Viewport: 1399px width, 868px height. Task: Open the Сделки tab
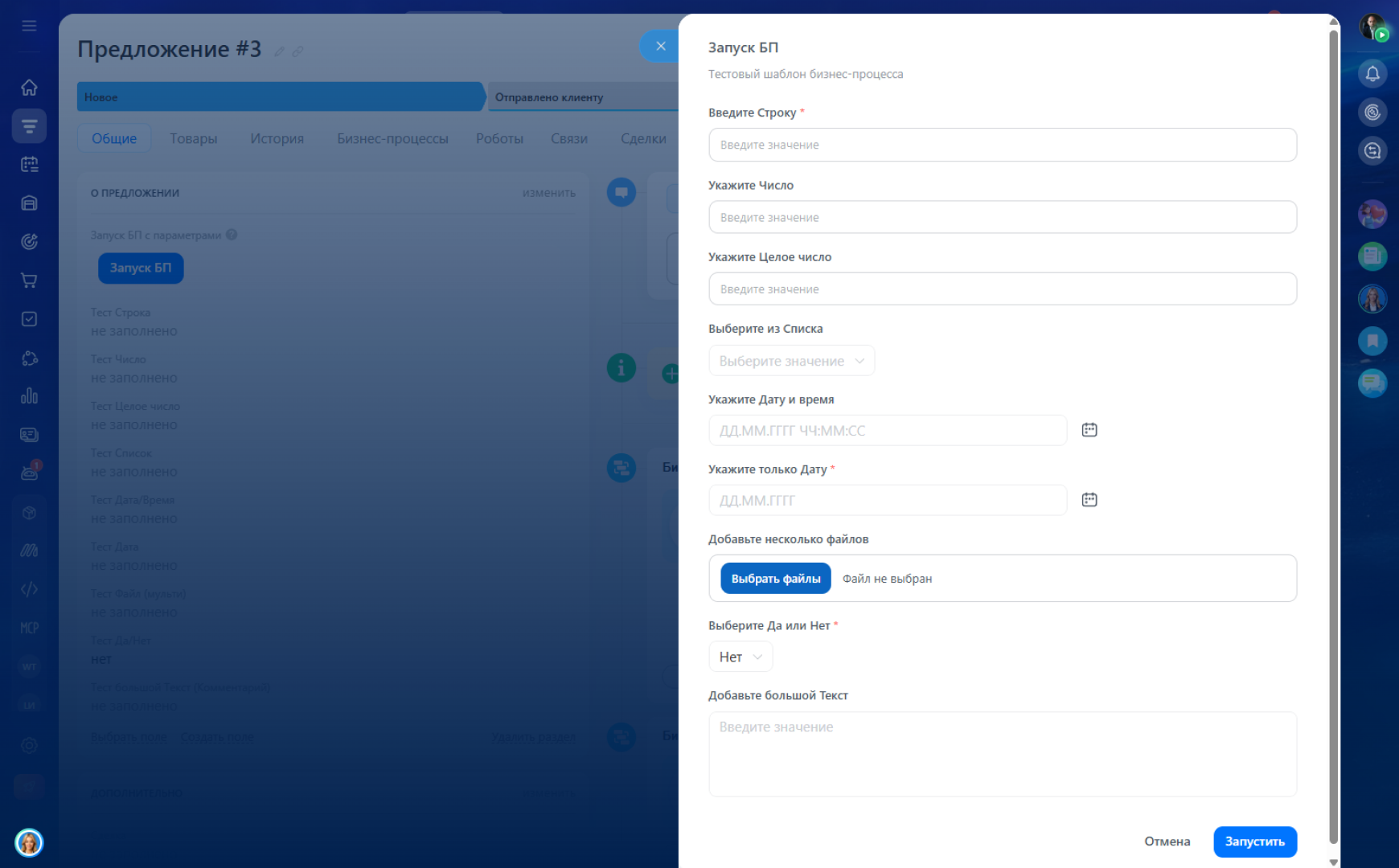point(643,138)
